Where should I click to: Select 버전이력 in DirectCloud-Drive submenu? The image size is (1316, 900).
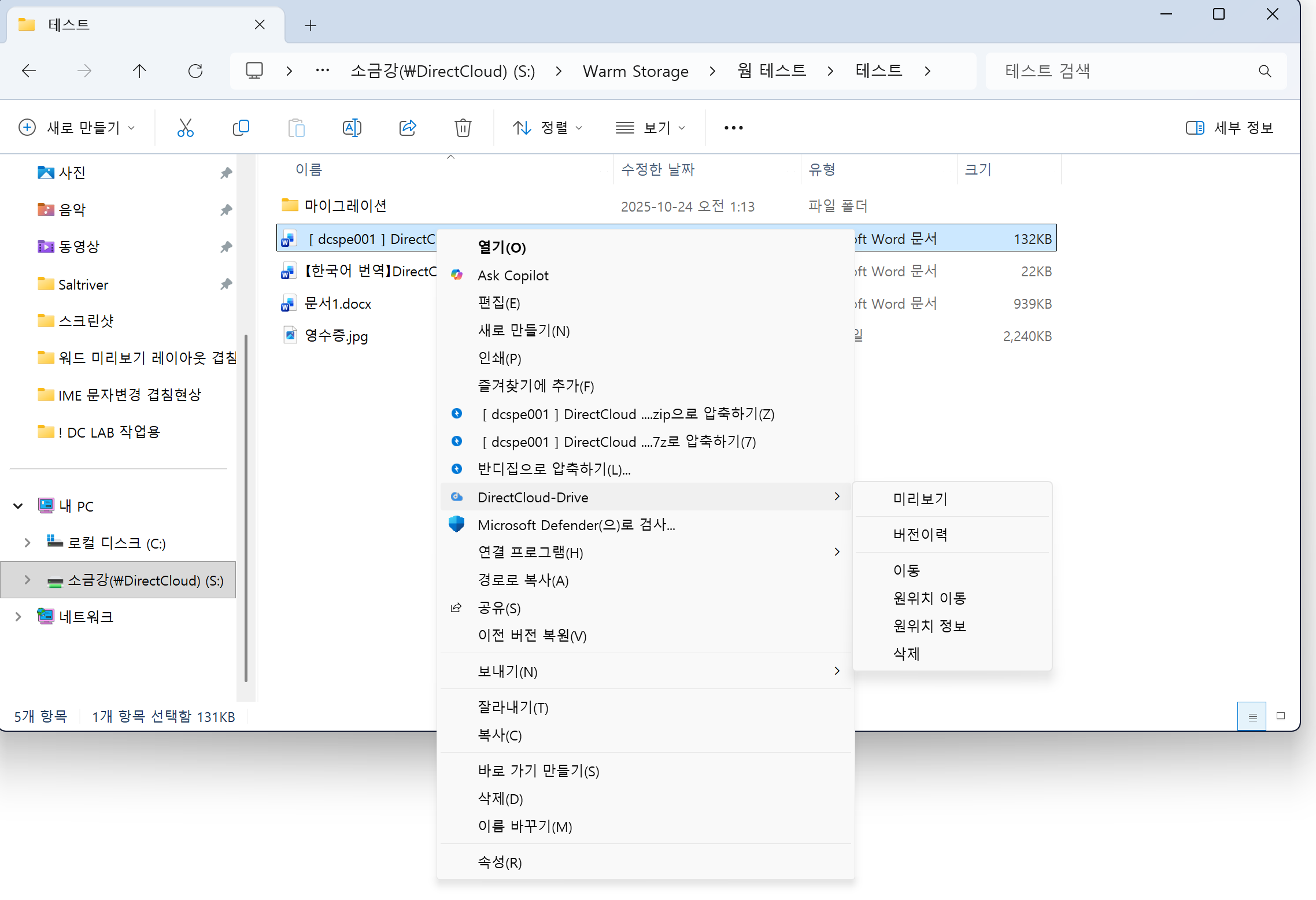click(x=920, y=535)
